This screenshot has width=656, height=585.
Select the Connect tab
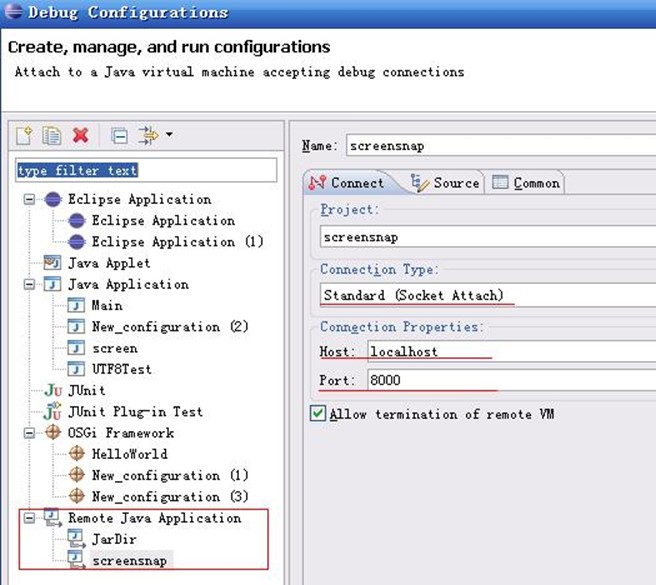[x=347, y=183]
